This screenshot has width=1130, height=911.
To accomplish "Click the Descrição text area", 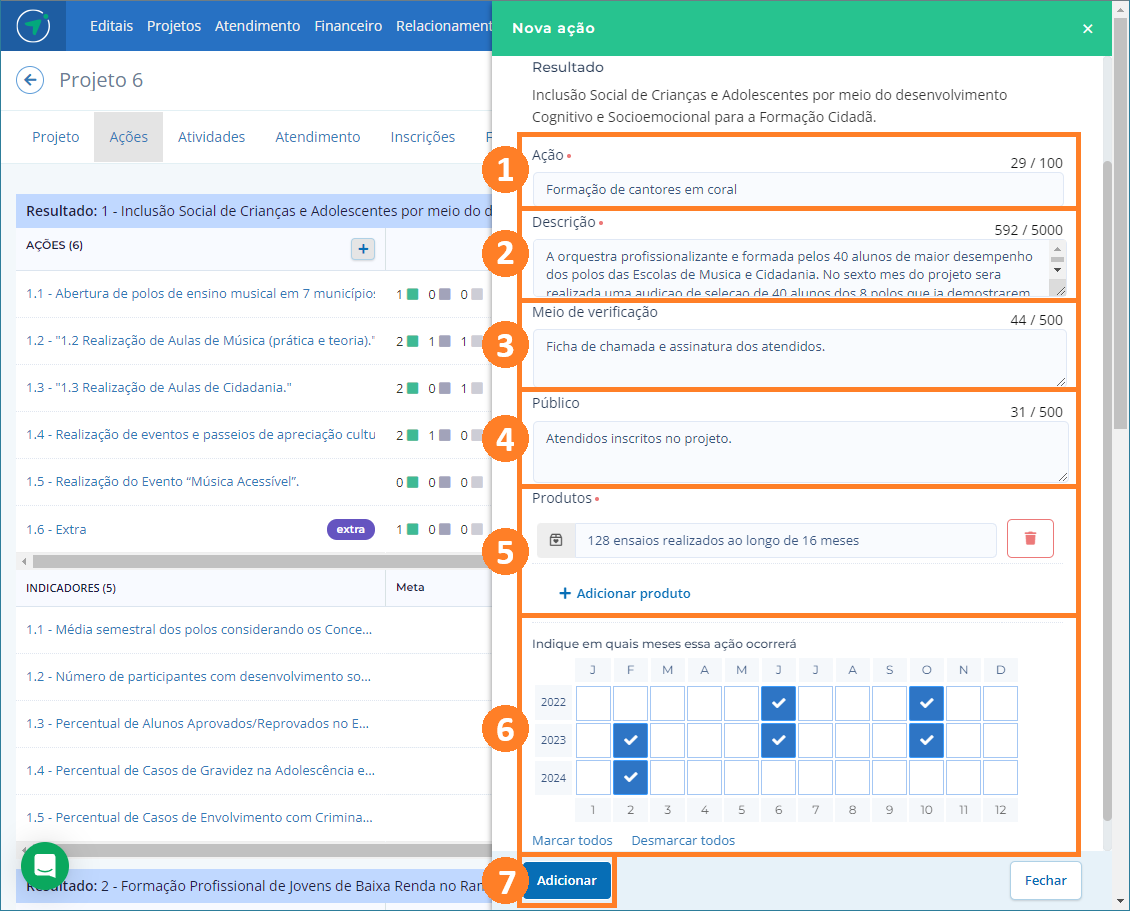I will [x=791, y=268].
